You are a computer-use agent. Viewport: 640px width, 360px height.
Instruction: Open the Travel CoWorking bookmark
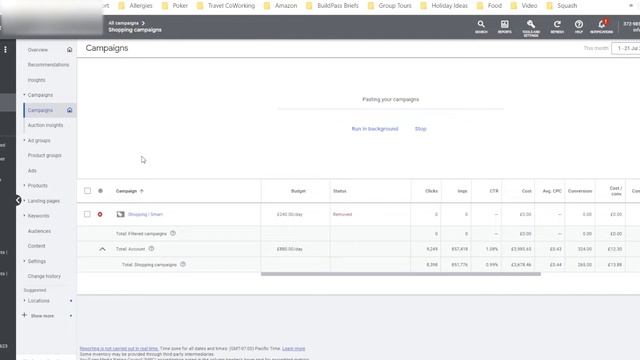226,6
